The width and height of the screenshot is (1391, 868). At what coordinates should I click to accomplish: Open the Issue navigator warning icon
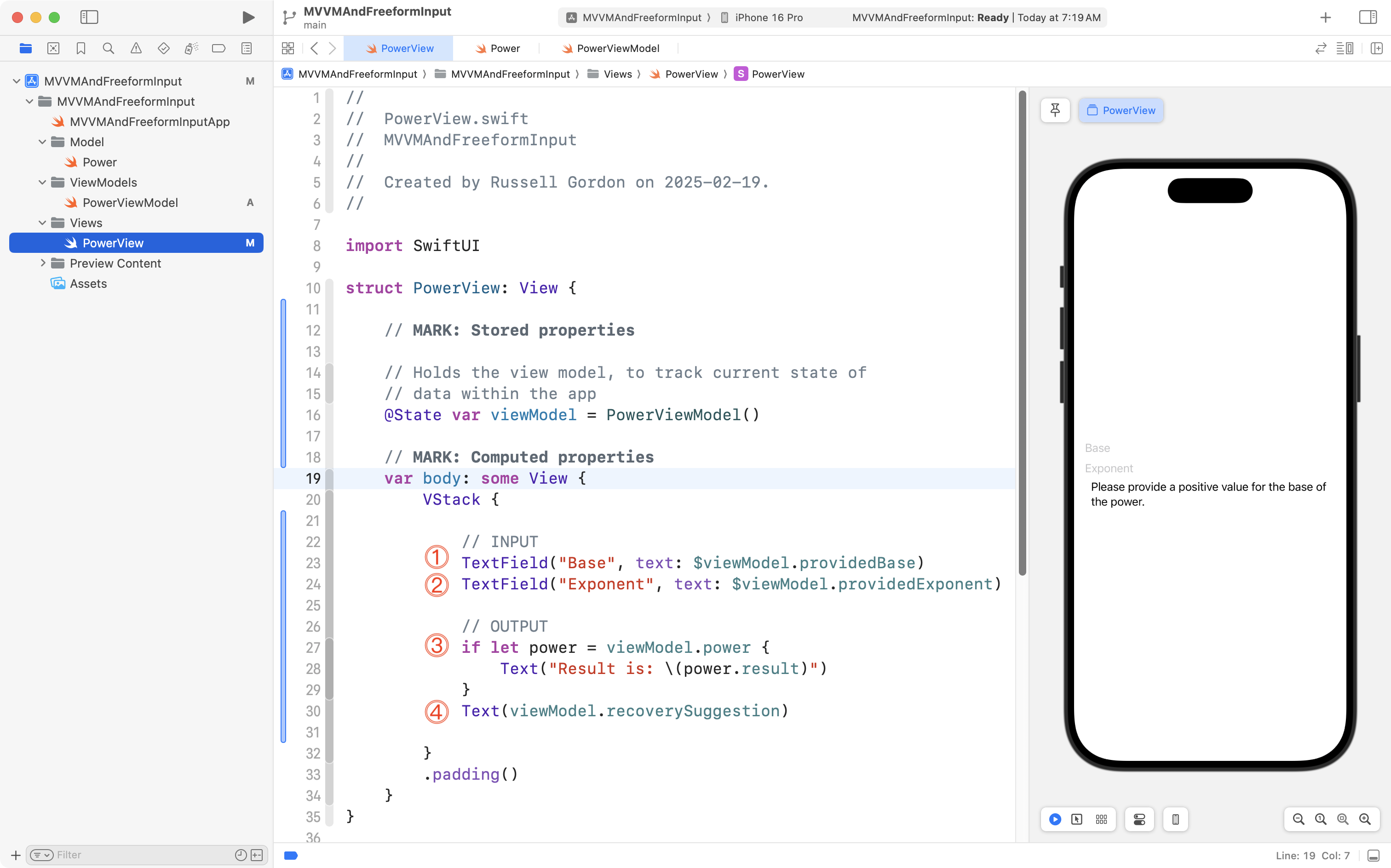(x=136, y=48)
